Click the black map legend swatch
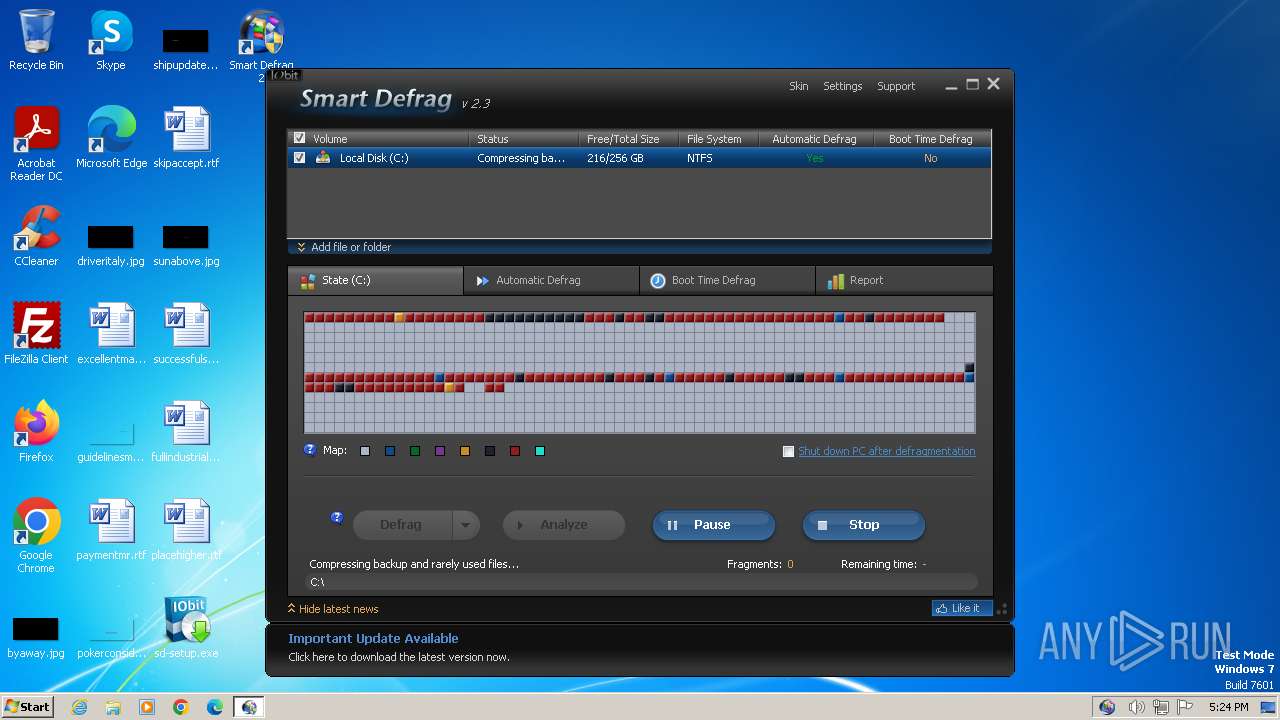 tap(490, 451)
